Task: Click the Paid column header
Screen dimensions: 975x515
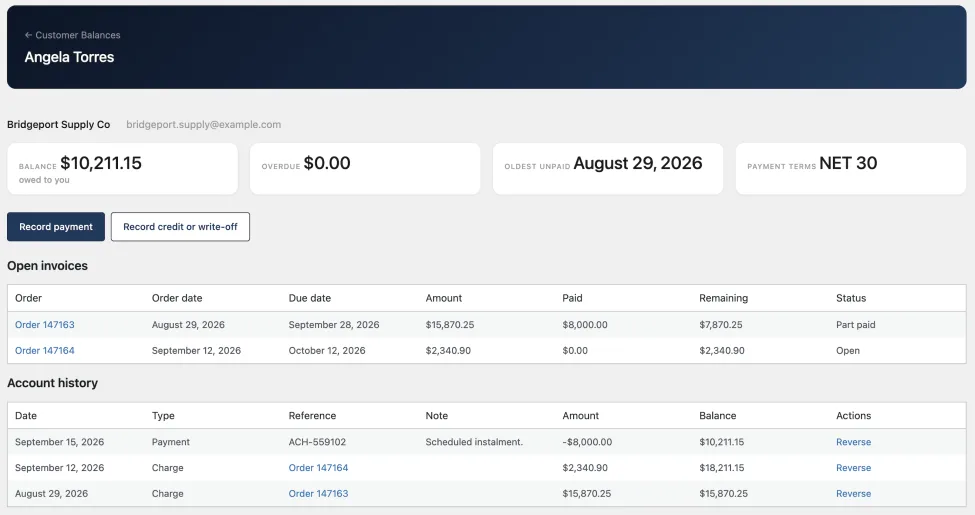Action: pos(573,298)
